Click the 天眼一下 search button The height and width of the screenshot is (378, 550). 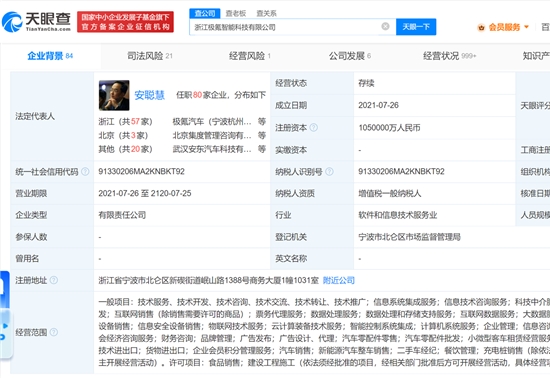[x=416, y=27]
